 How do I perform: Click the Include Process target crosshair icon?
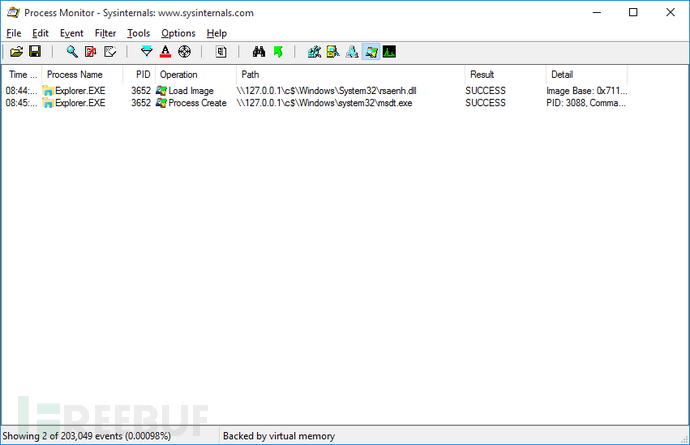click(x=184, y=52)
